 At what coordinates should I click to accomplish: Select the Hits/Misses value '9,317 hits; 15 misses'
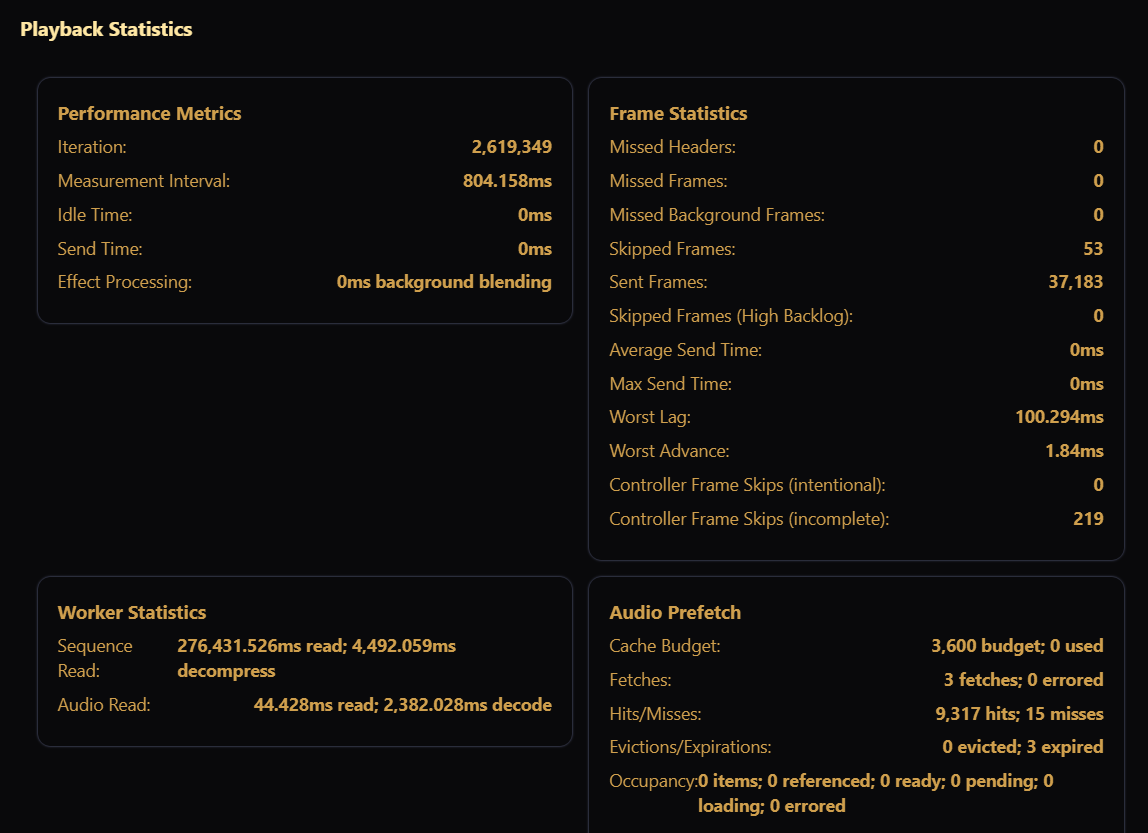[1019, 714]
